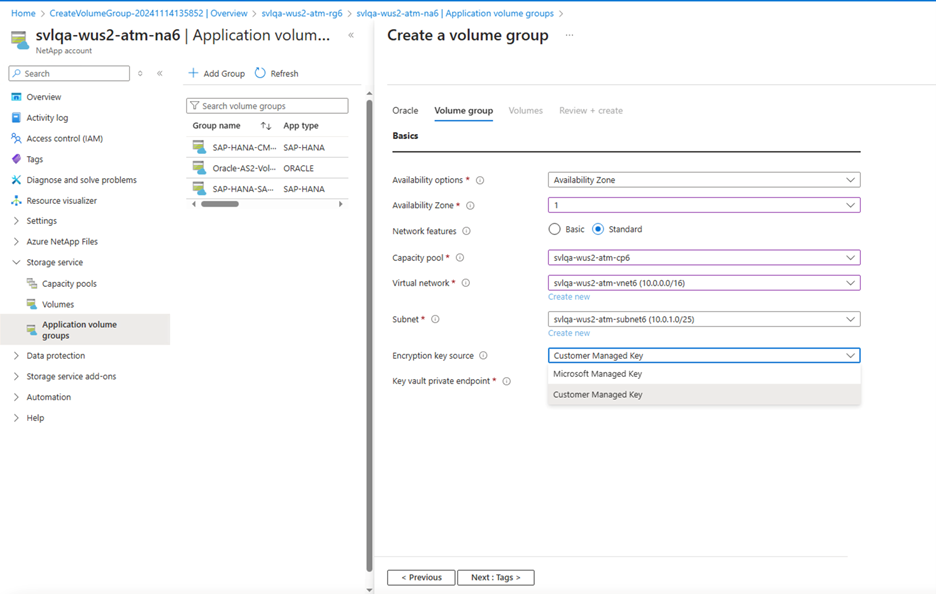Expand the Data protection section
Viewport: 936px width, 594px height.
point(16,356)
